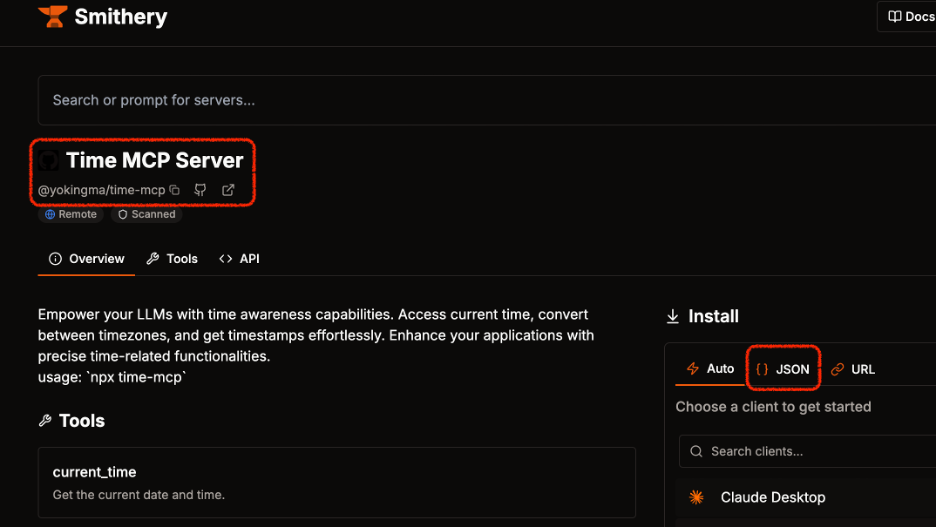Click the @yokingma/time-mcp handle text

pyautogui.click(x=101, y=190)
